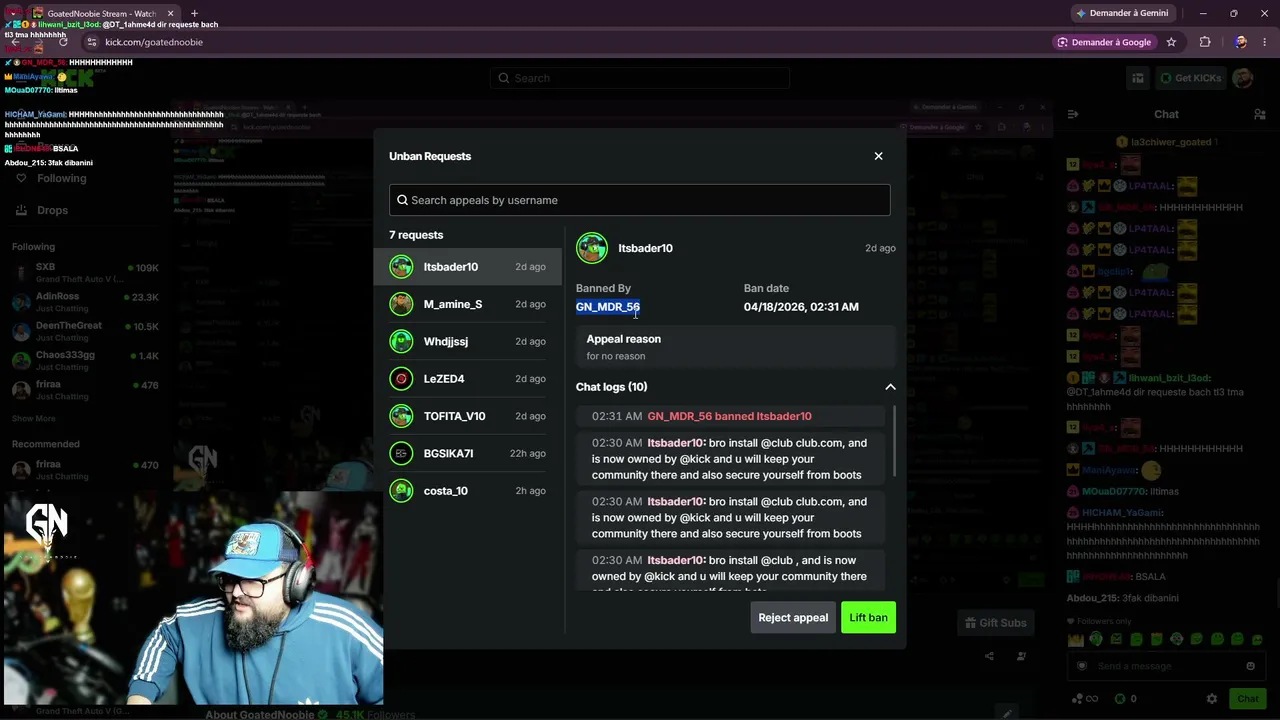
Task: Click the Kick search bar
Action: [640, 78]
